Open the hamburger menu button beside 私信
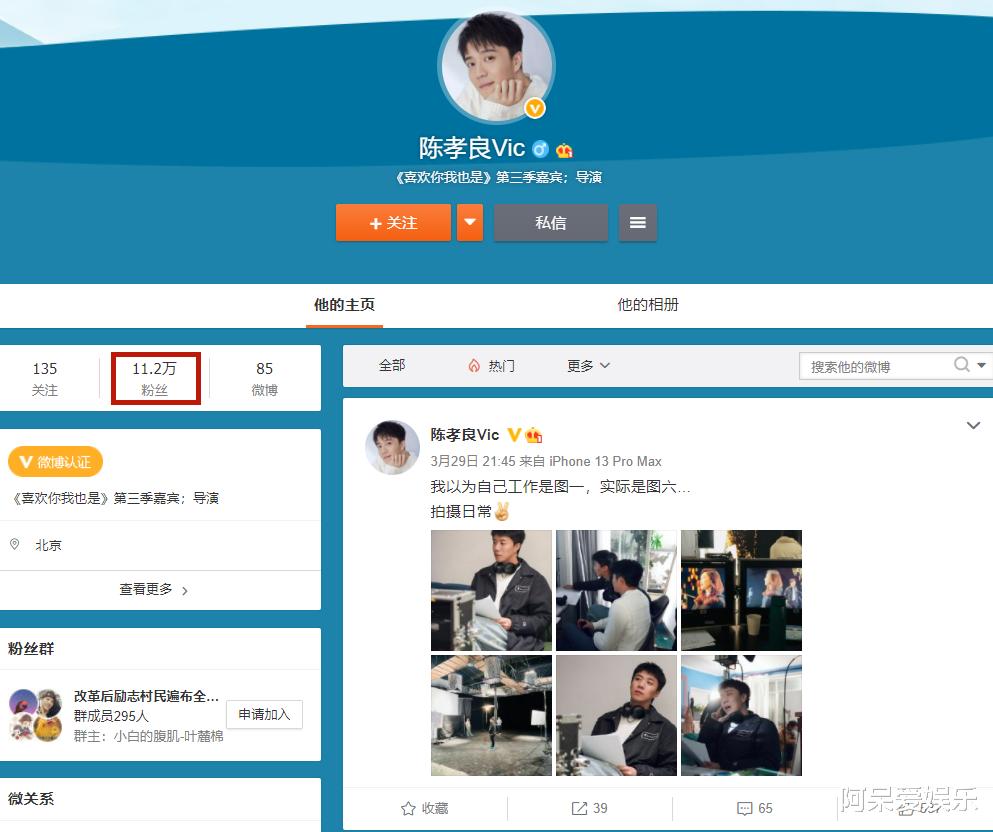Image resolution: width=993 pixels, height=832 pixels. click(x=638, y=223)
